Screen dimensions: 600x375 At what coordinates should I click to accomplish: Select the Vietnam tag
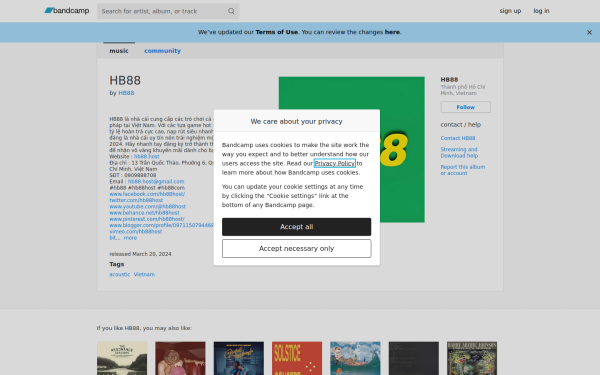pyautogui.click(x=144, y=274)
